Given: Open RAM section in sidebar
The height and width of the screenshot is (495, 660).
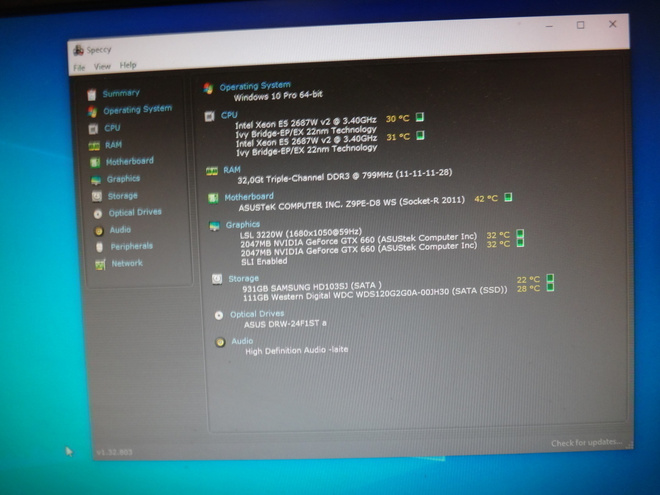Looking at the screenshot, I should tap(113, 145).
